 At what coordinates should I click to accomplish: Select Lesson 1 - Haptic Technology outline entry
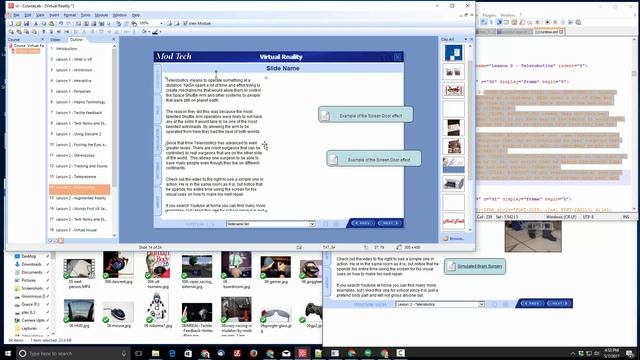tap(79, 102)
